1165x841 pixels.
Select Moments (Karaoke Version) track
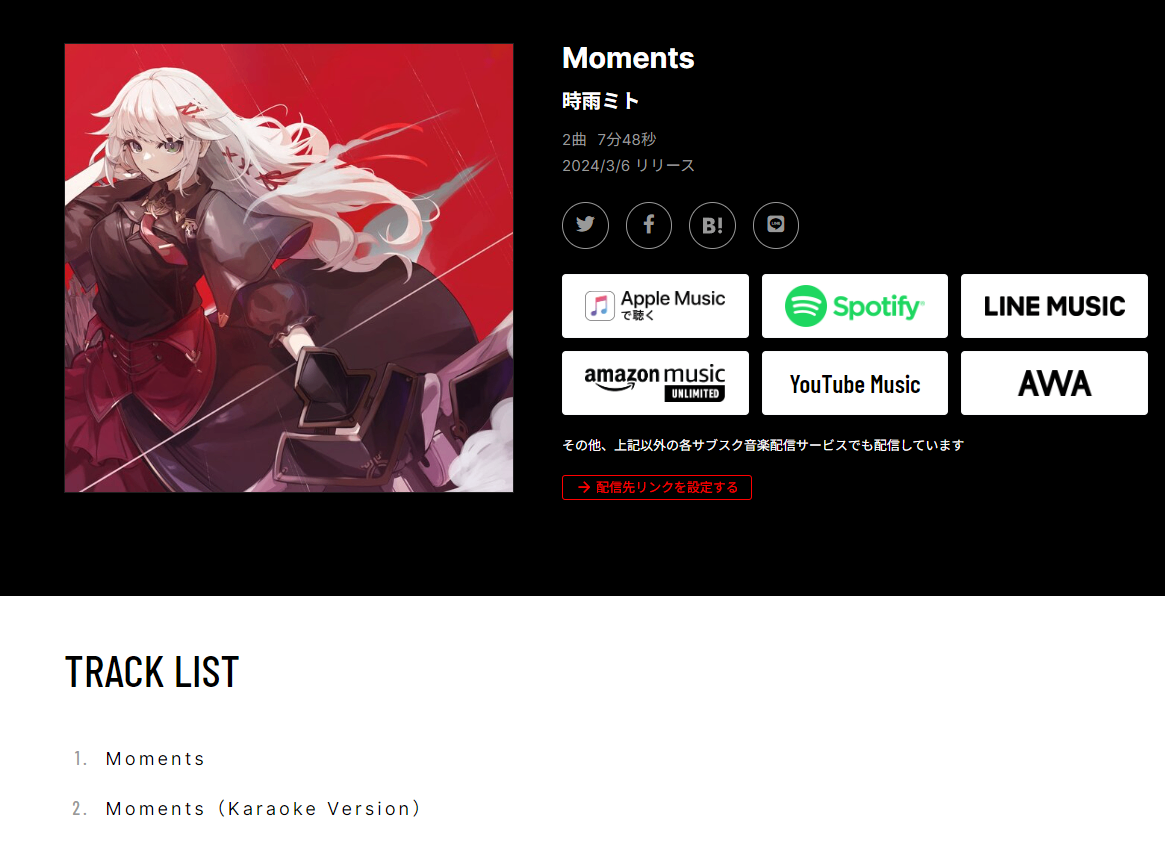point(264,808)
